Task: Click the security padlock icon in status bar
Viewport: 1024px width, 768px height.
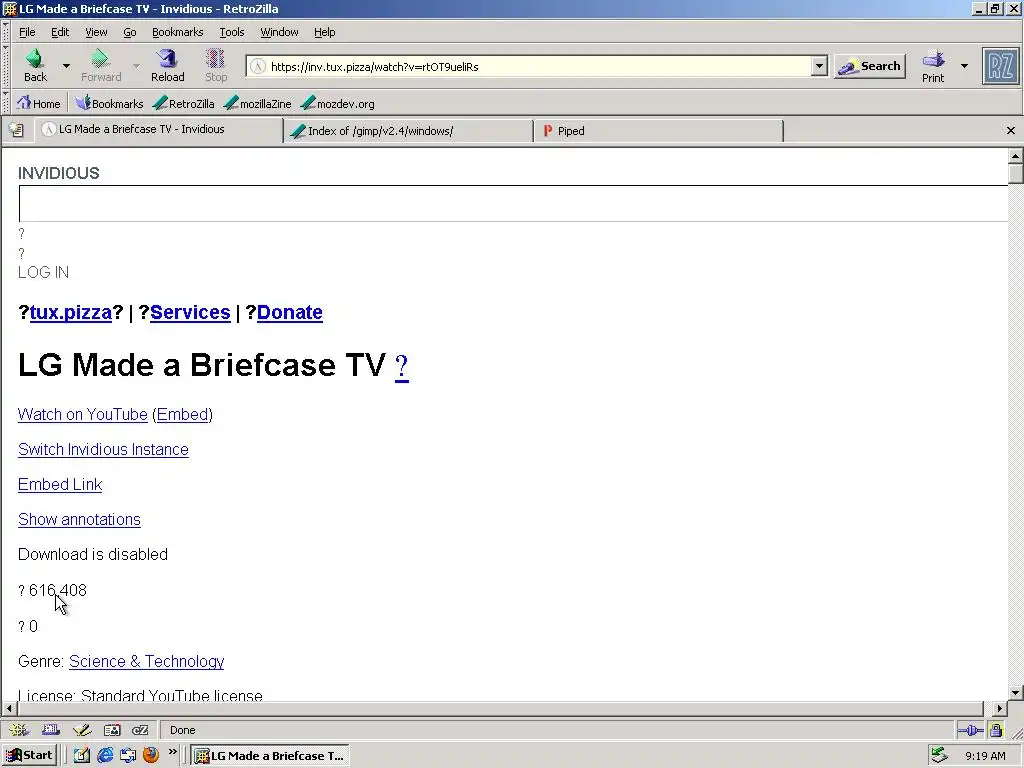Action: (996, 730)
